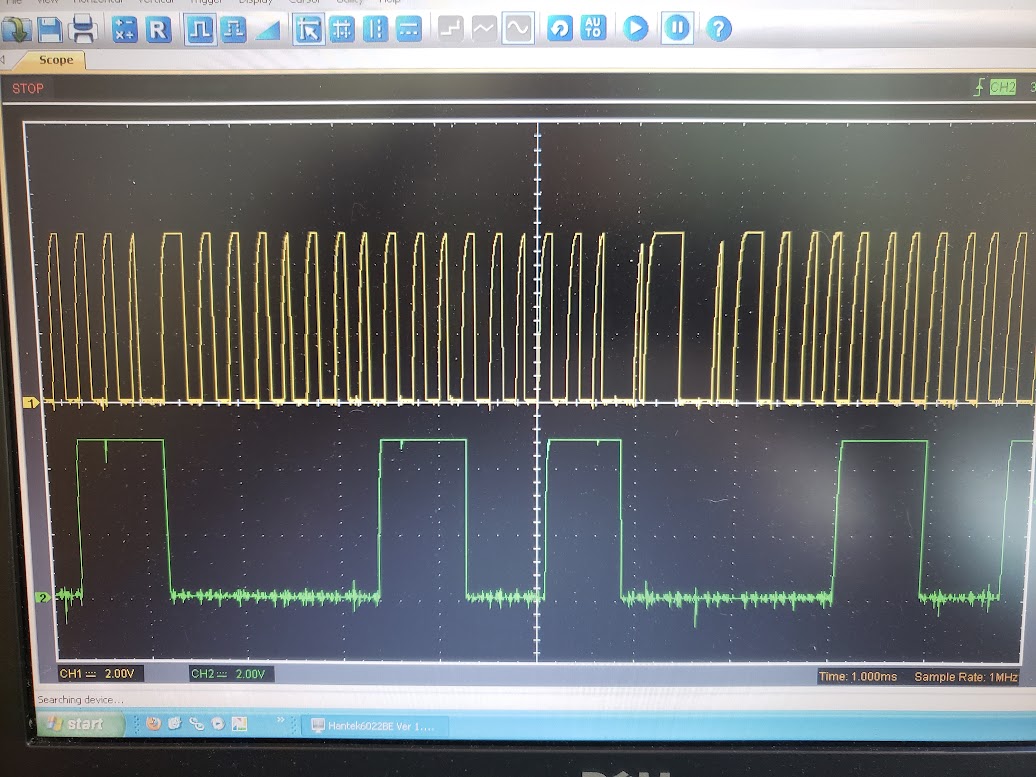
Task: Select Hantek6022BE taskbar button
Action: point(375,725)
